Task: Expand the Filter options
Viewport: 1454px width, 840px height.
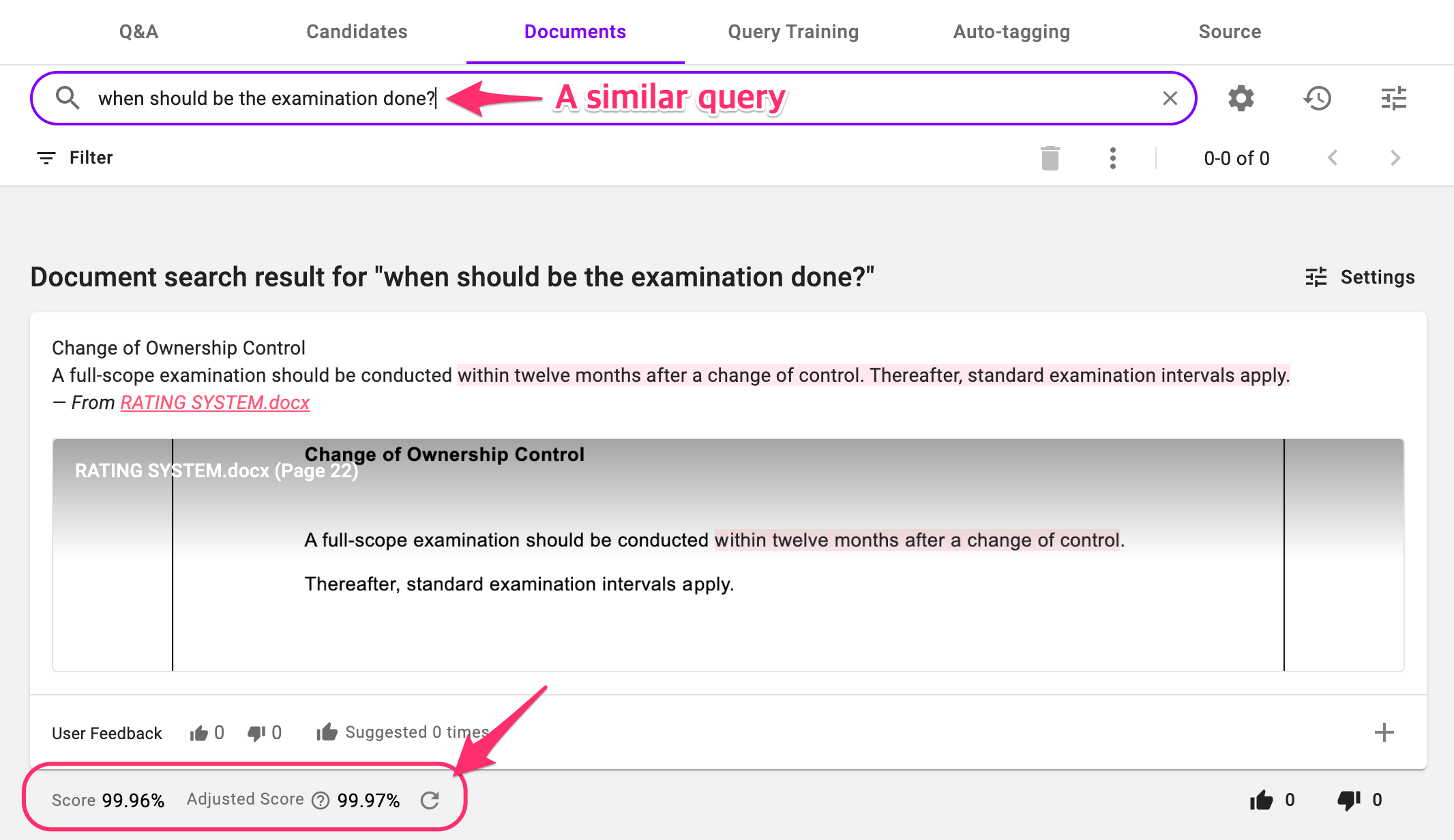Action: click(x=74, y=158)
